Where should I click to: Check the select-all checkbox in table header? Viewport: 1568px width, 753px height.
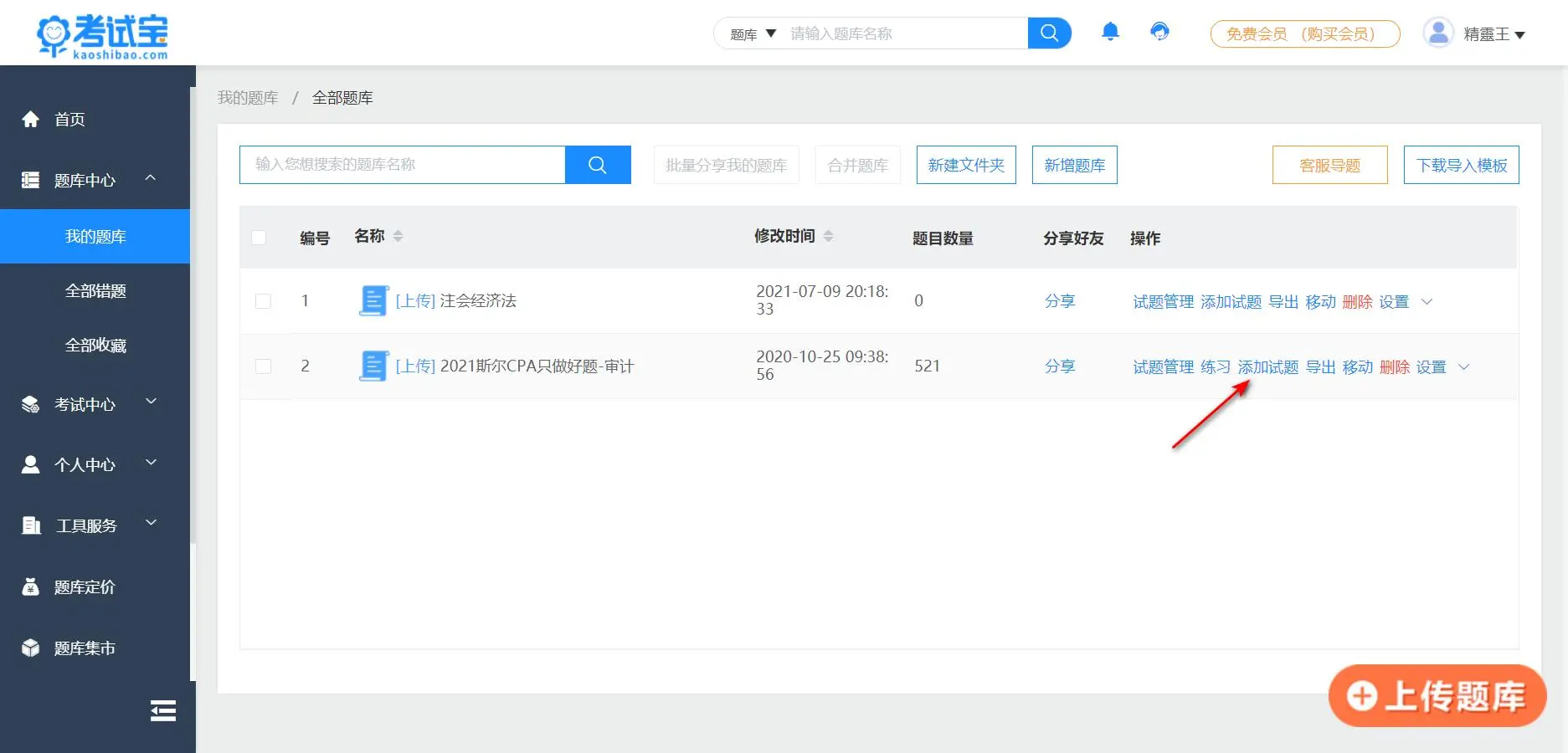coord(259,238)
